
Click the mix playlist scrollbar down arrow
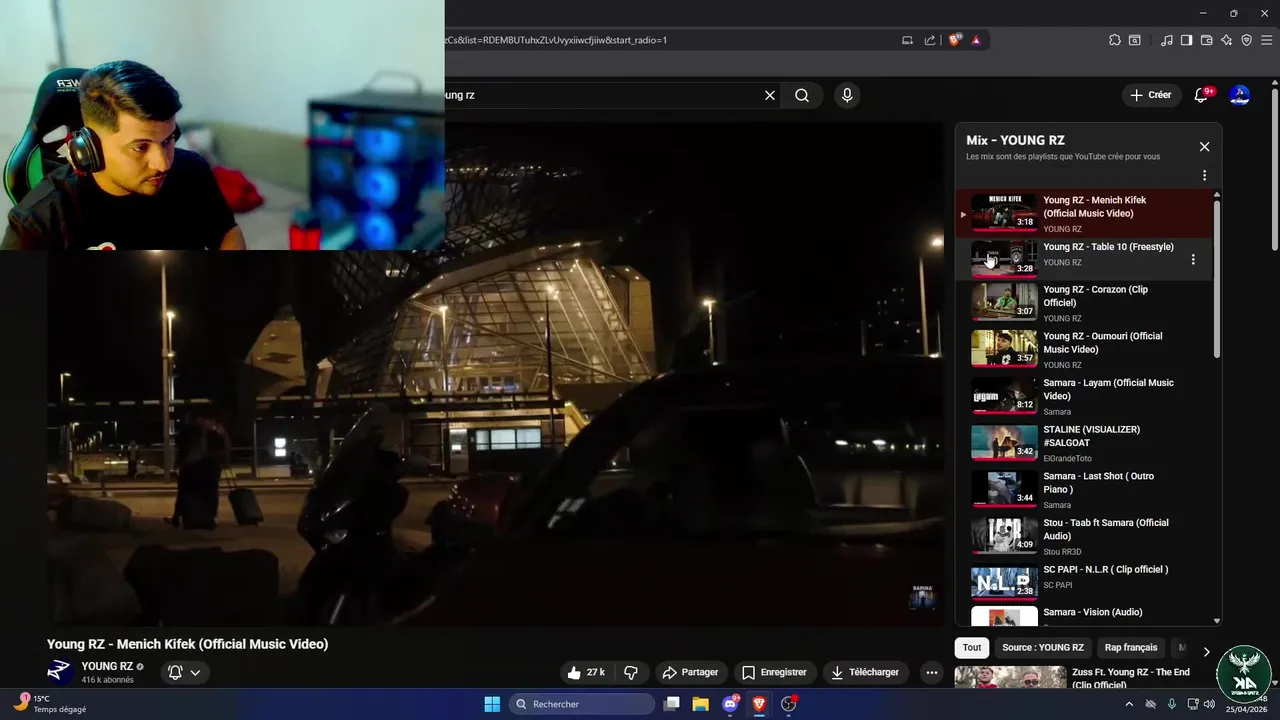pos(1217,621)
